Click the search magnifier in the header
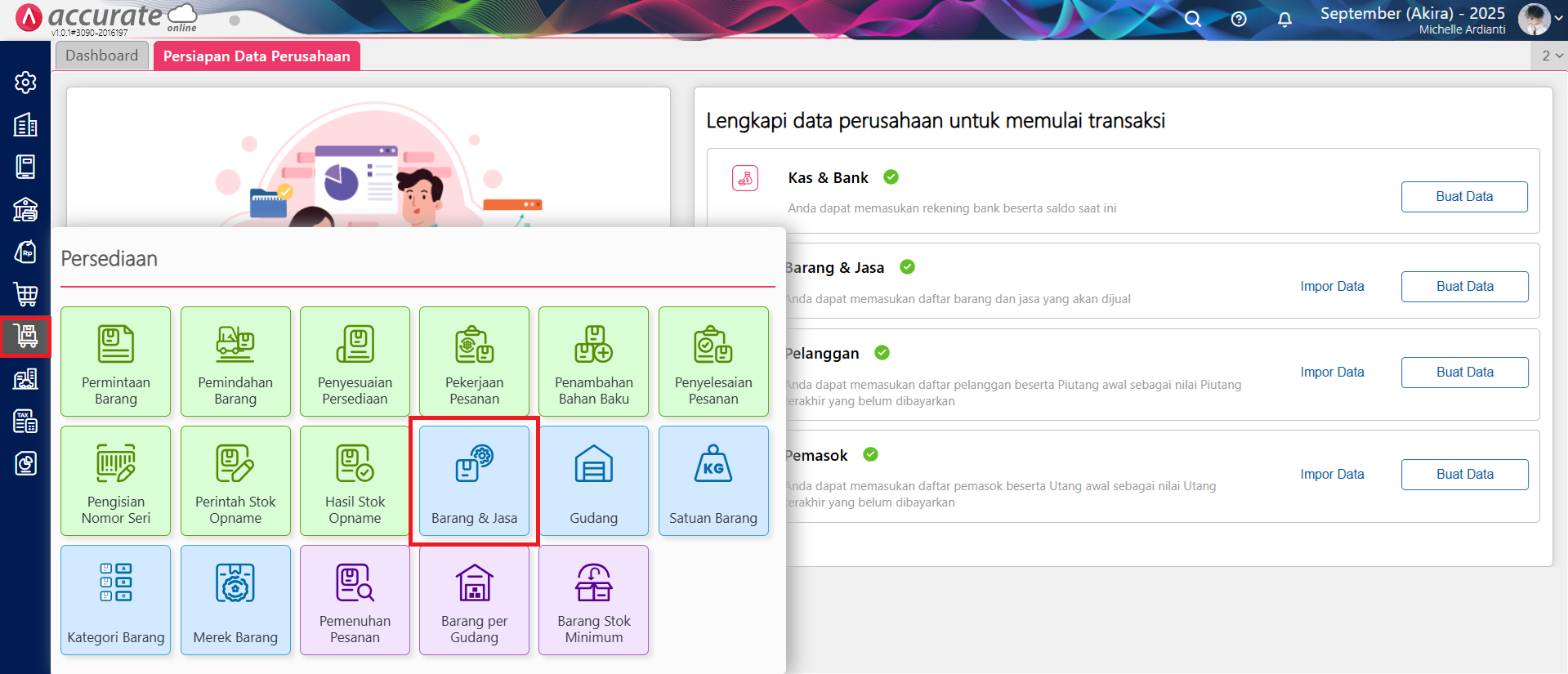Image resolution: width=1568 pixels, height=674 pixels. [x=1193, y=20]
